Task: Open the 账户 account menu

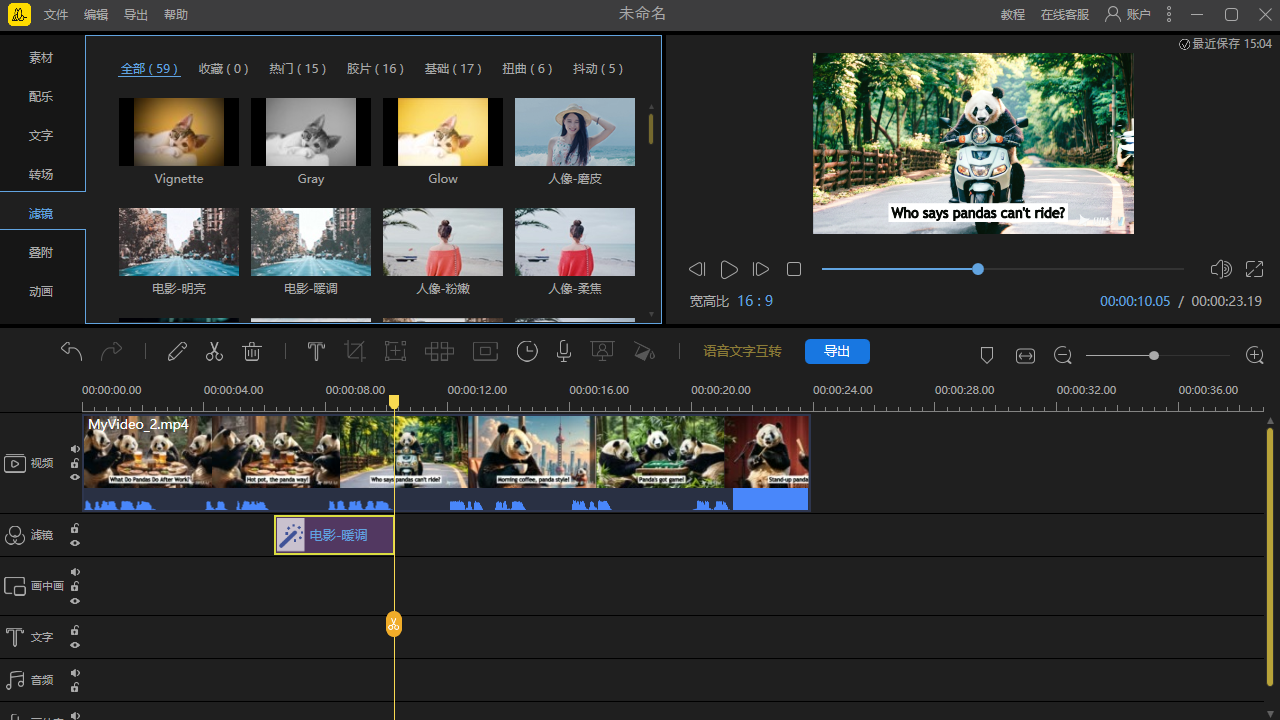Action: [x=1127, y=15]
